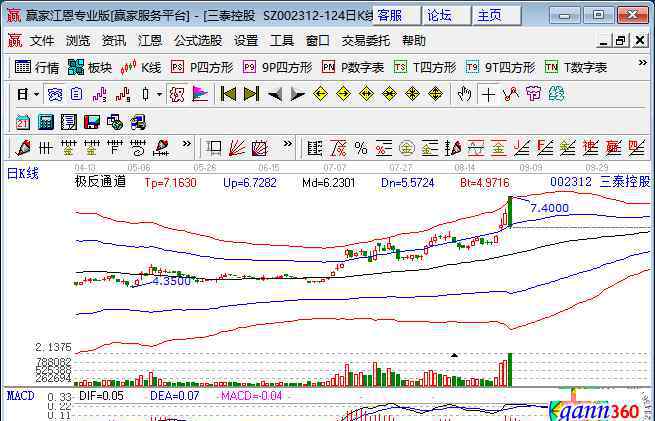Select the spiral time-ruler tool
The width and height of the screenshot is (655, 421).
(138, 148)
